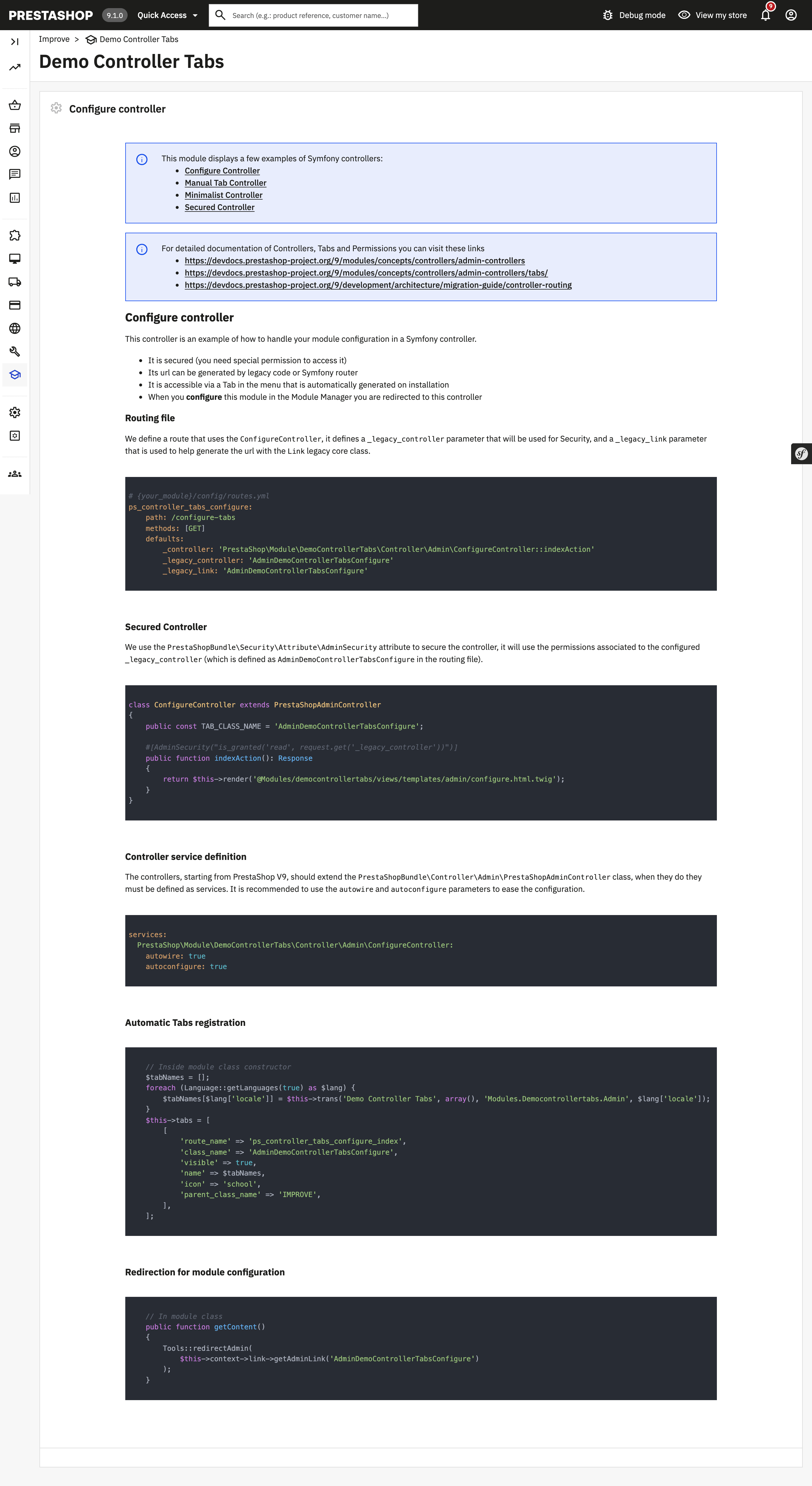812x1486 pixels.
Task: Follow the Manual Tab Controller link
Action: click(x=225, y=183)
